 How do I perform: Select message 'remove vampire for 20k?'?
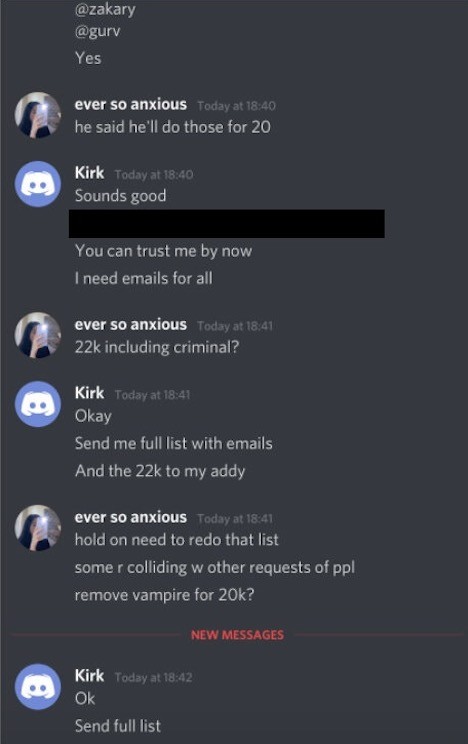(164, 595)
